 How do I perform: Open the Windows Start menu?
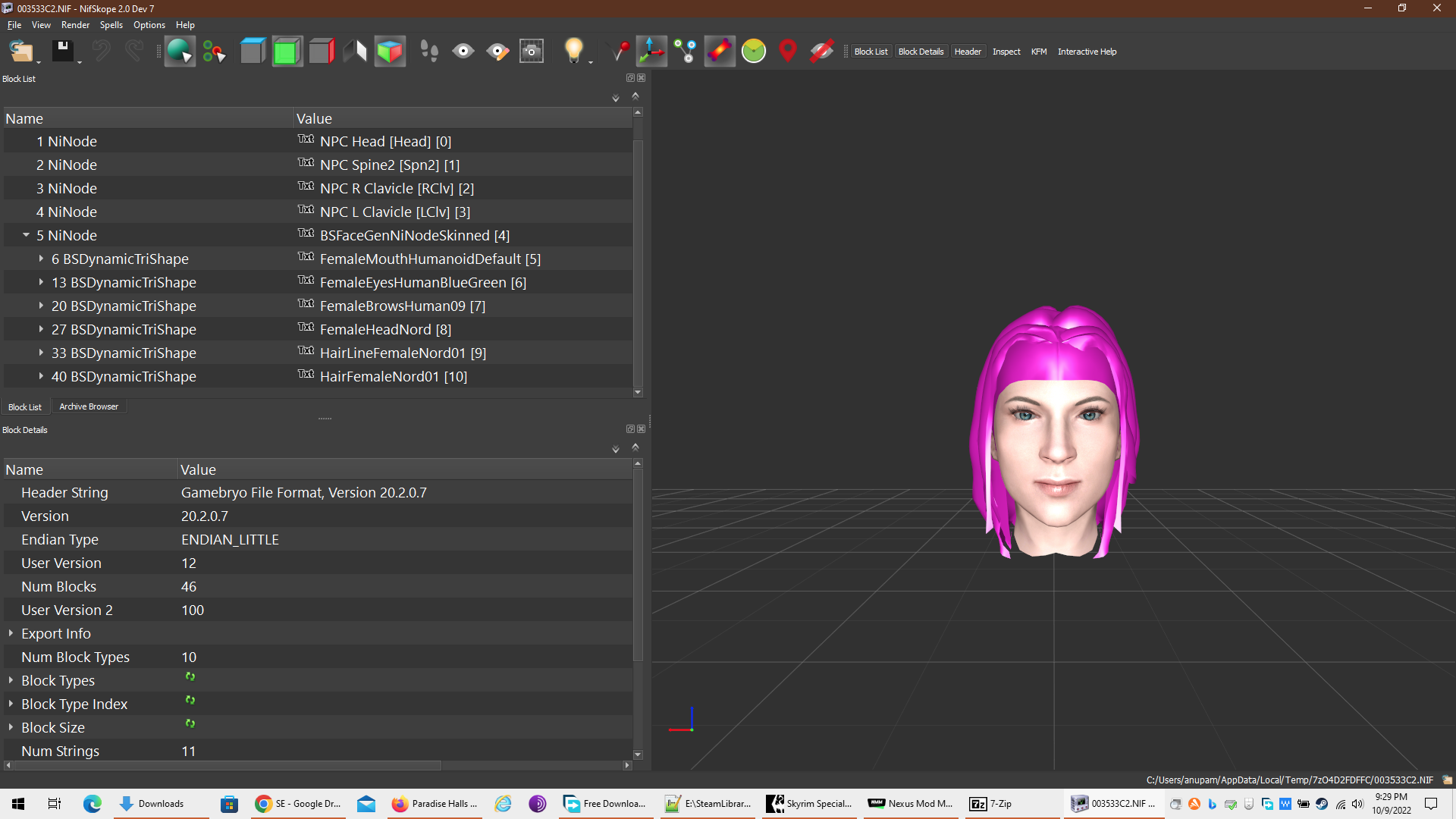18,804
